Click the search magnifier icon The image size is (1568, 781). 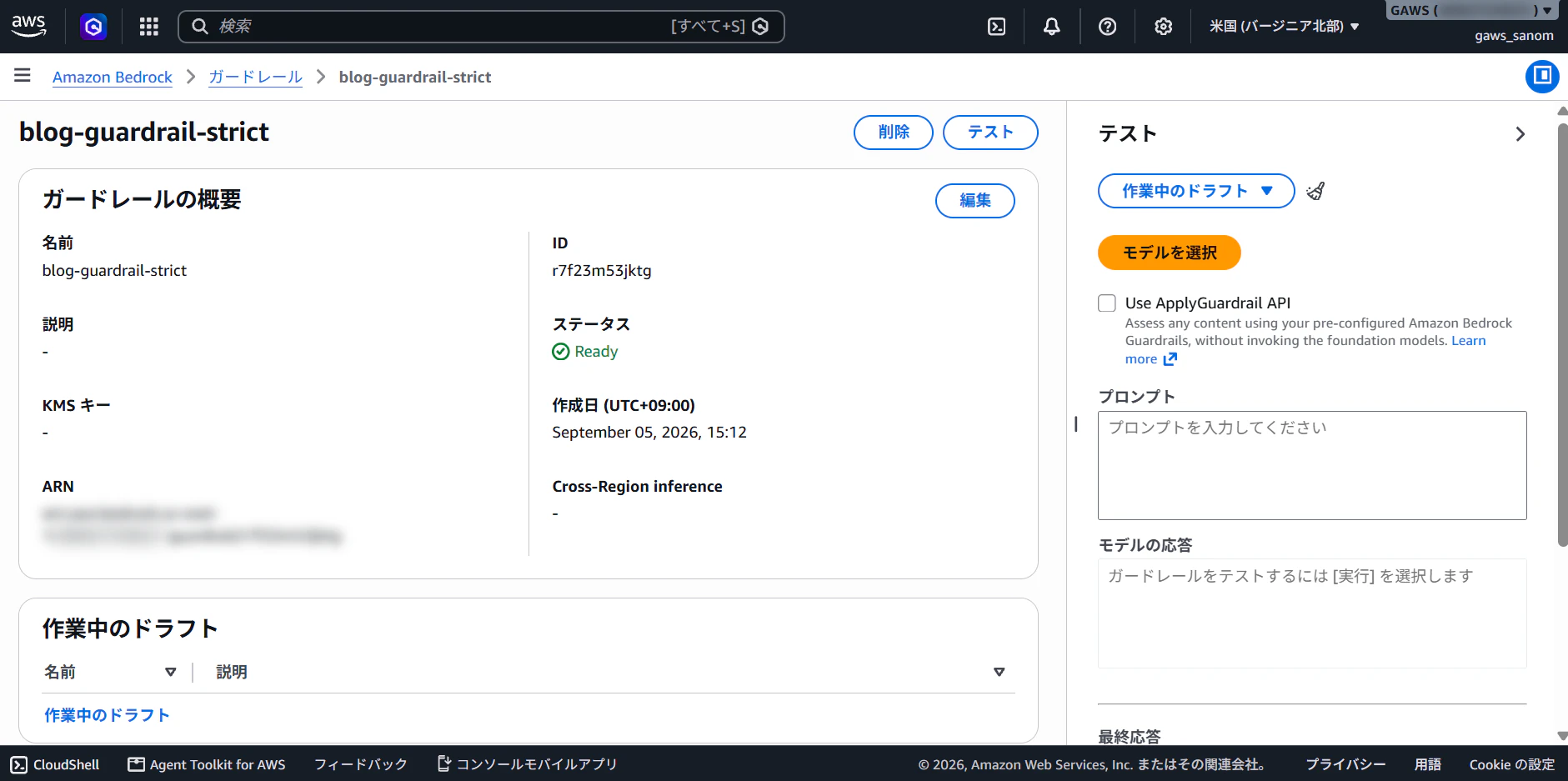click(200, 27)
